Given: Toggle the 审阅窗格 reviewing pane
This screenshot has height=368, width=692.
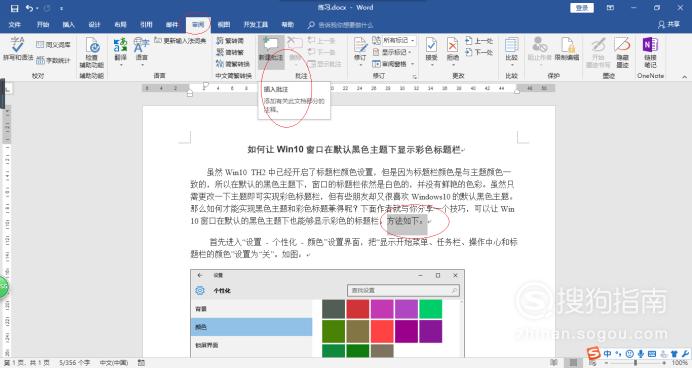Looking at the screenshot, I should point(393,64).
